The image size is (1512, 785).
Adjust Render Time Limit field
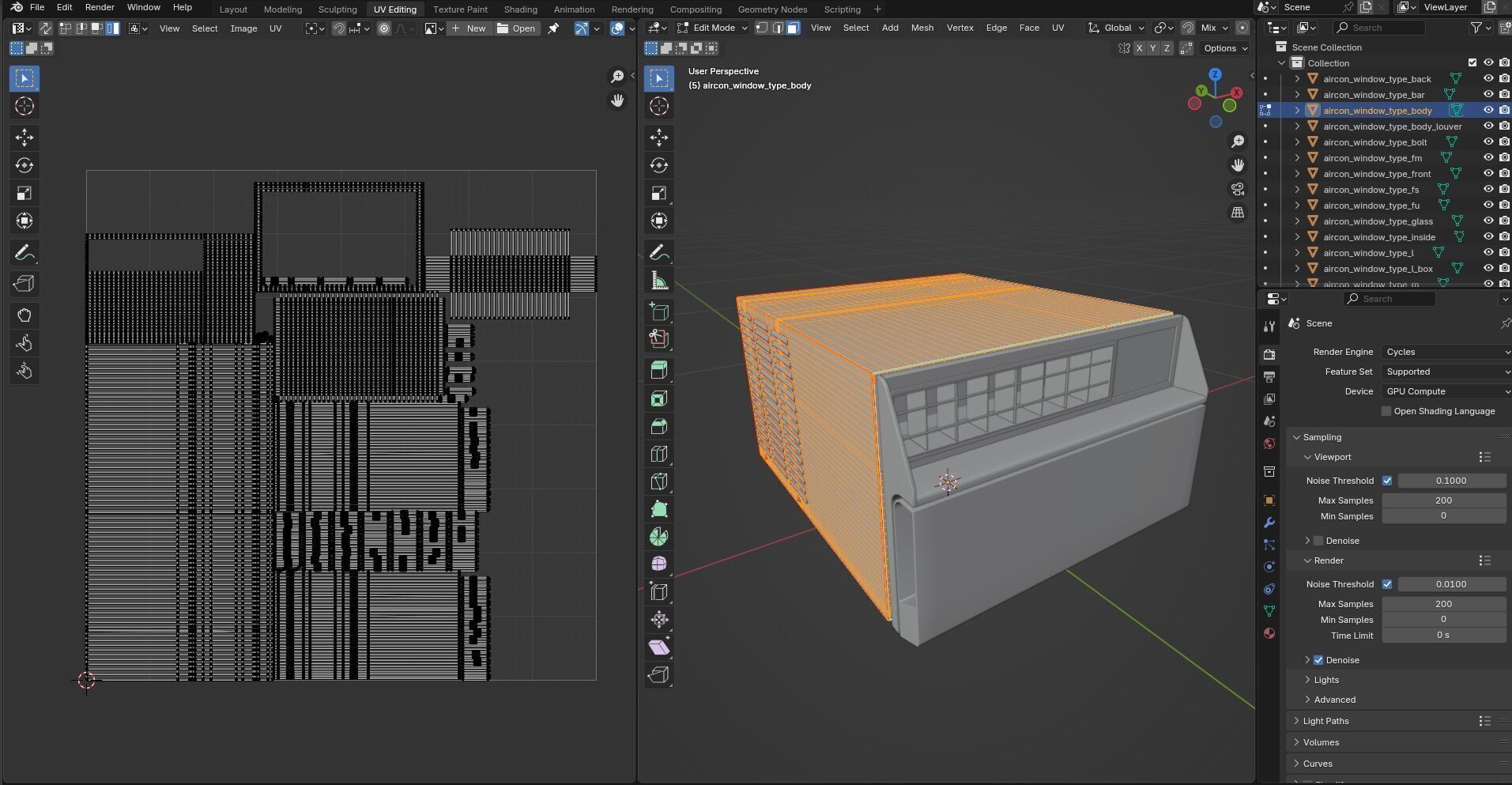coord(1443,636)
